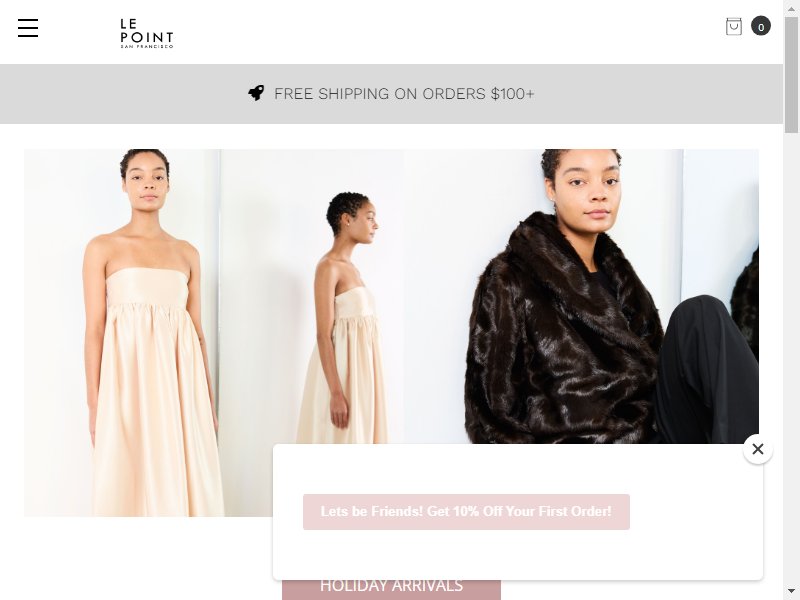Click blank popup area above the pink button
The image size is (800, 600).
pyautogui.click(x=518, y=468)
